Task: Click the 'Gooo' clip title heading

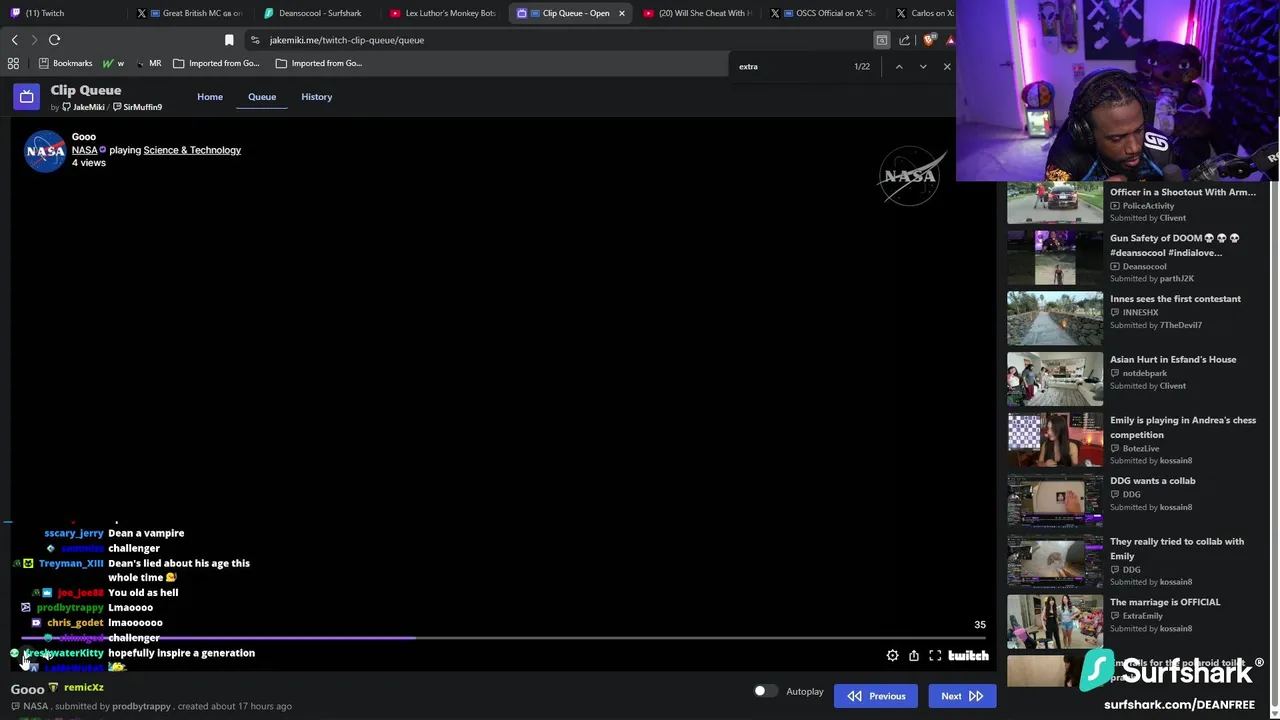Action: click(x=84, y=136)
